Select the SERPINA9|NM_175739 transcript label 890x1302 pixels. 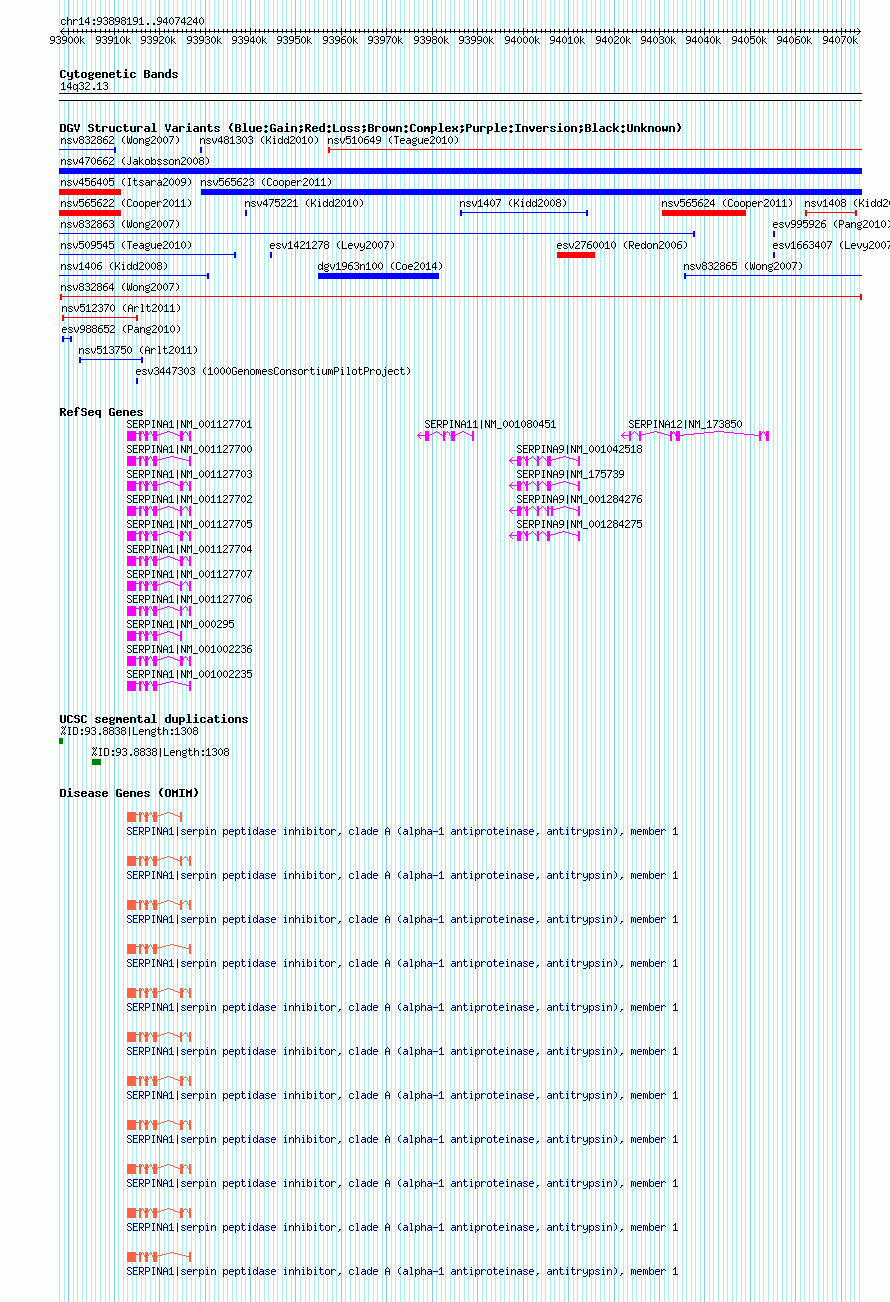click(x=570, y=474)
